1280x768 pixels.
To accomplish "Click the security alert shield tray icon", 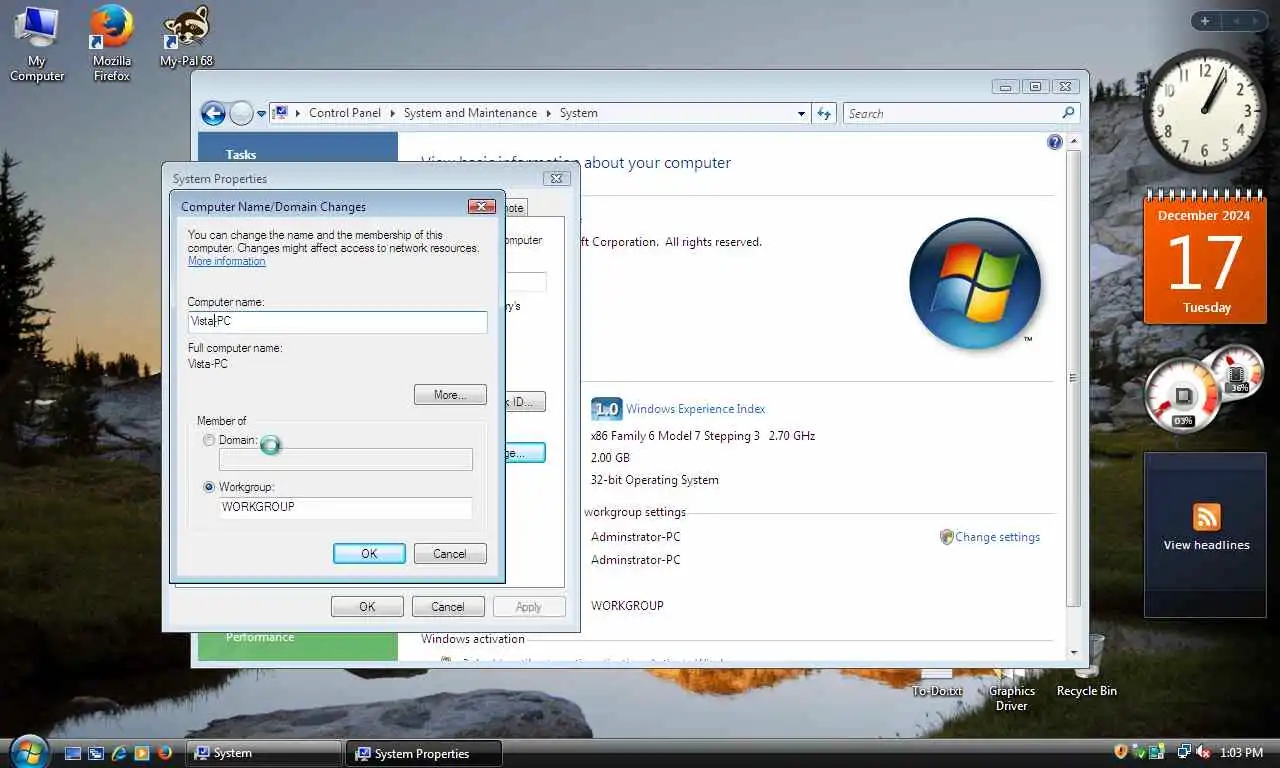I will (x=1121, y=752).
